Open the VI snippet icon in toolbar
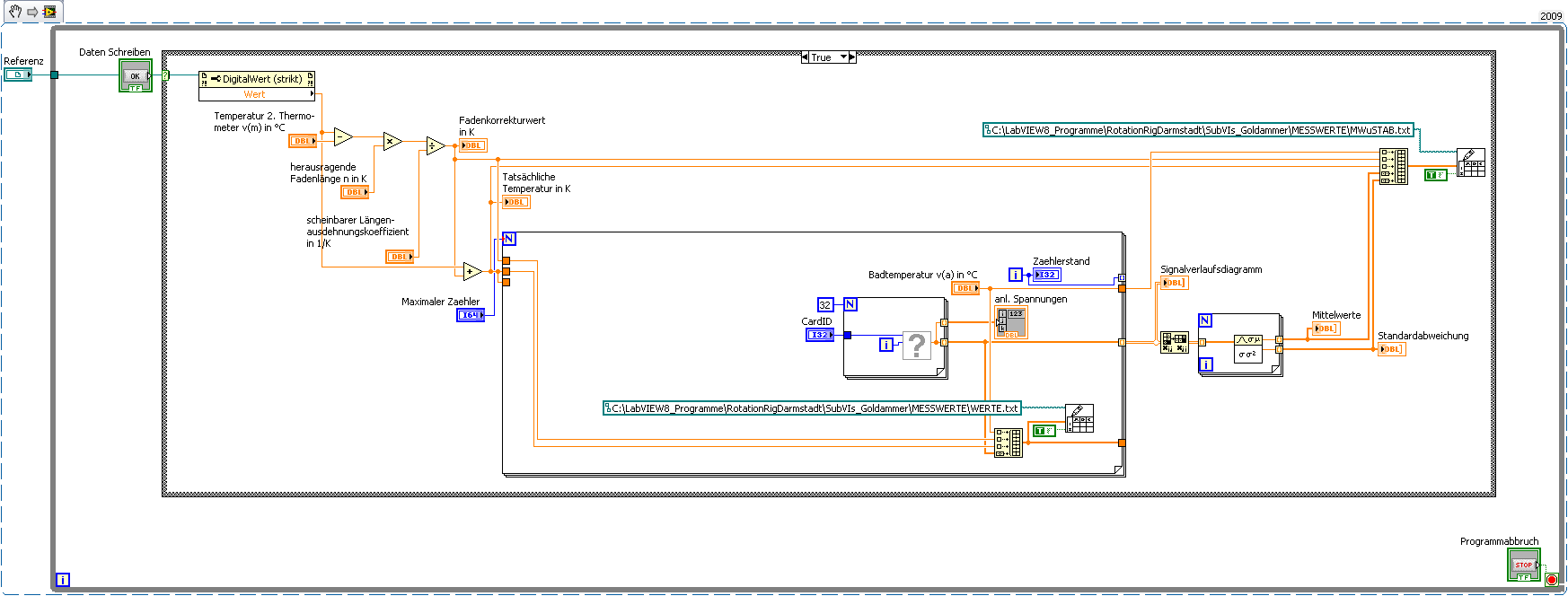This screenshot has width=1568, height=596. pos(49,12)
